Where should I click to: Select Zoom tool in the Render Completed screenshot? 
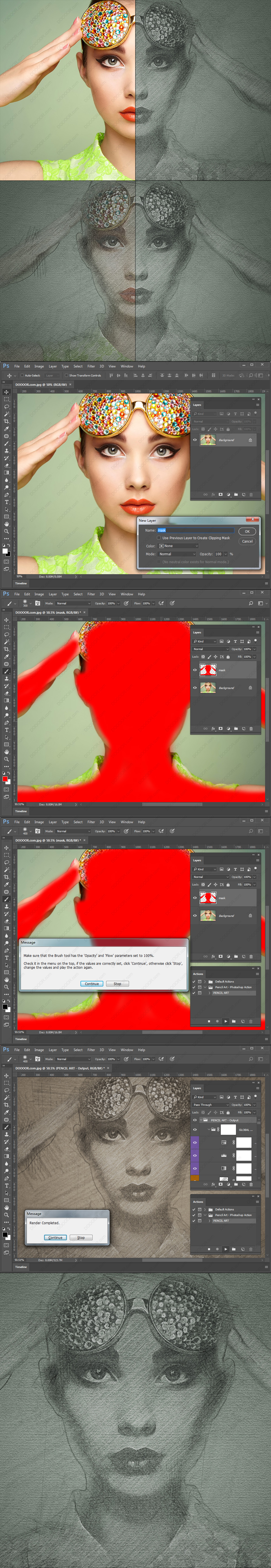click(7, 1214)
